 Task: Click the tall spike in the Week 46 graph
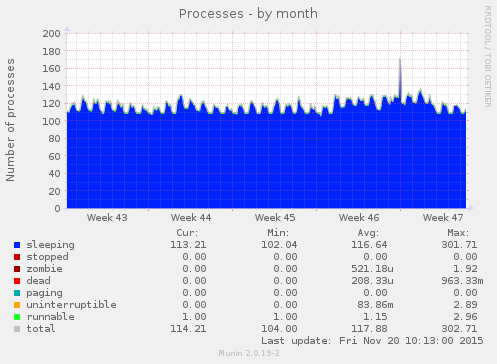(400, 78)
